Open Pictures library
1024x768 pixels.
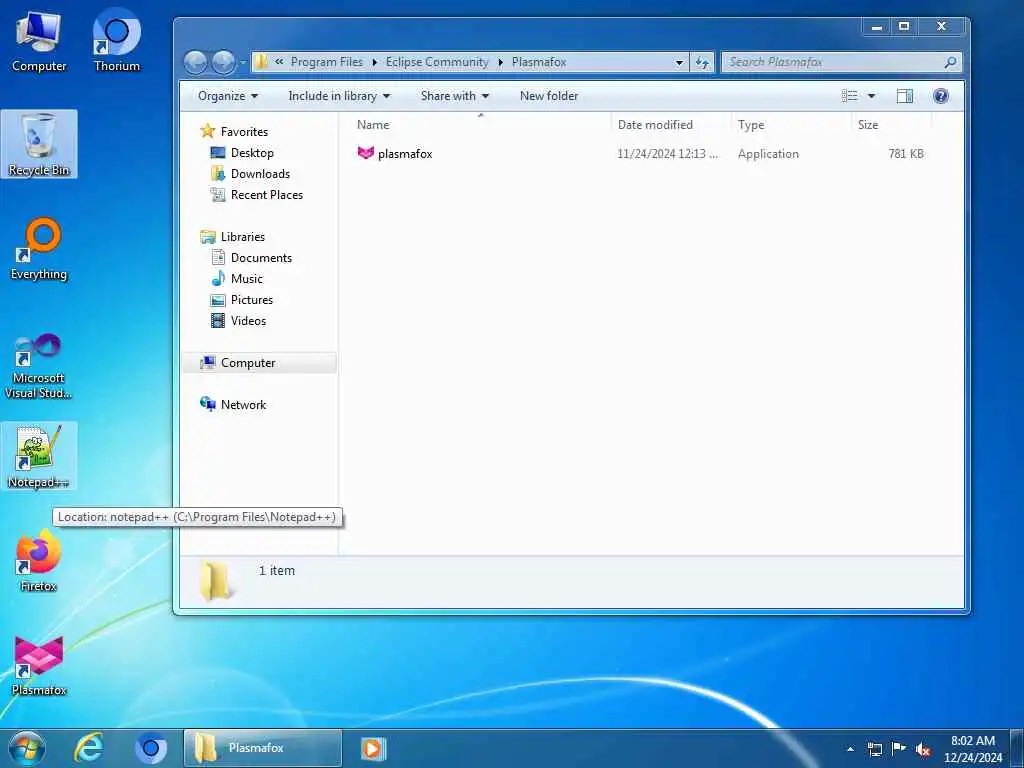(251, 299)
